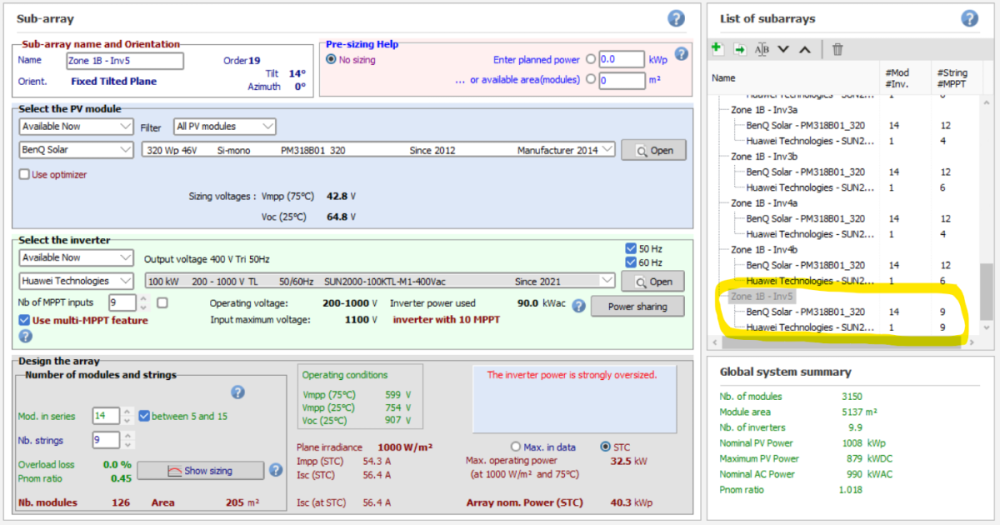Screen dimensions: 1000x525
Task: Expand the All PV modules filter dropdown
Action: pos(224,127)
